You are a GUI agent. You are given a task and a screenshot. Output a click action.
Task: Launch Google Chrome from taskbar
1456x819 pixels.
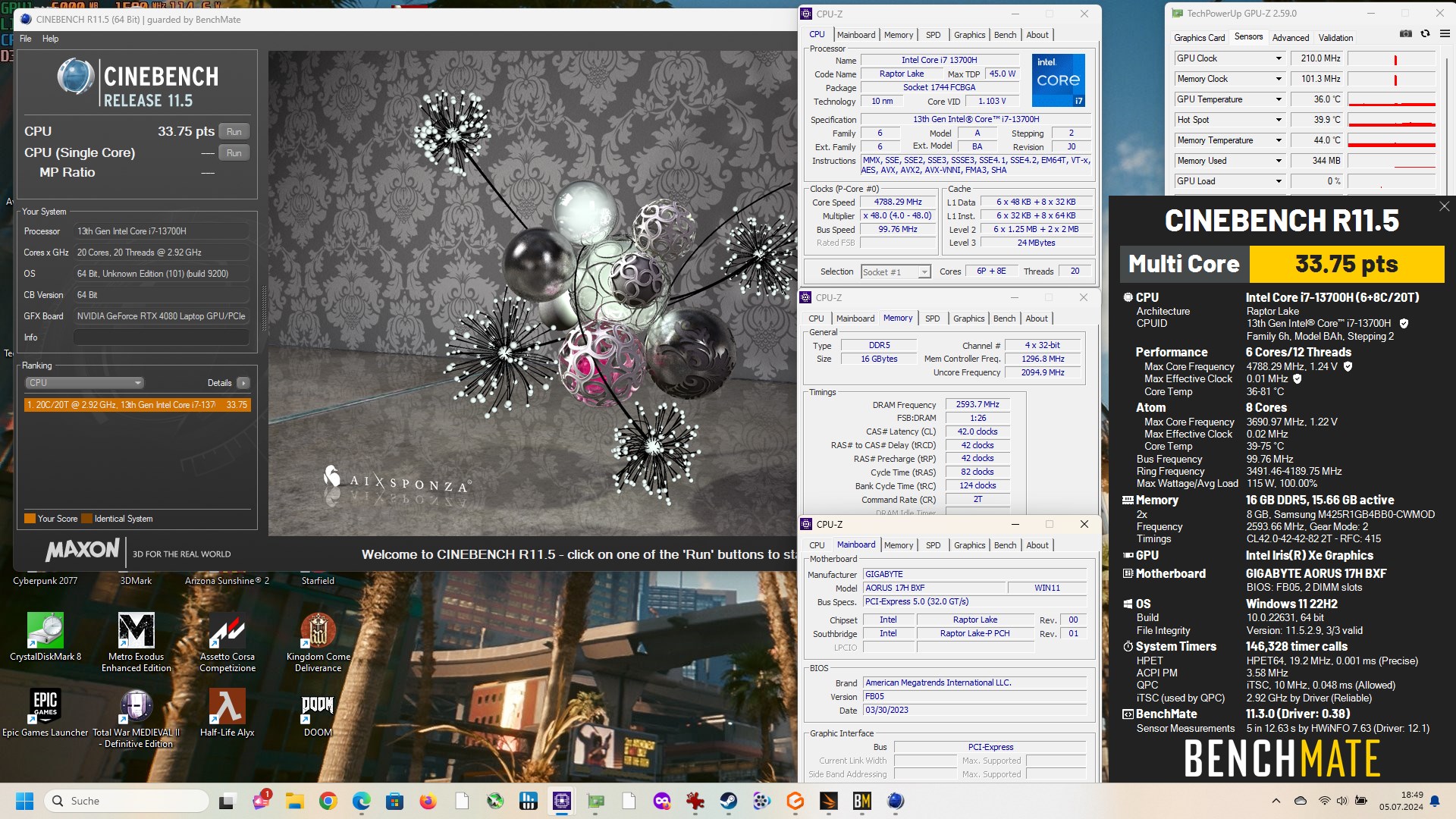328,801
